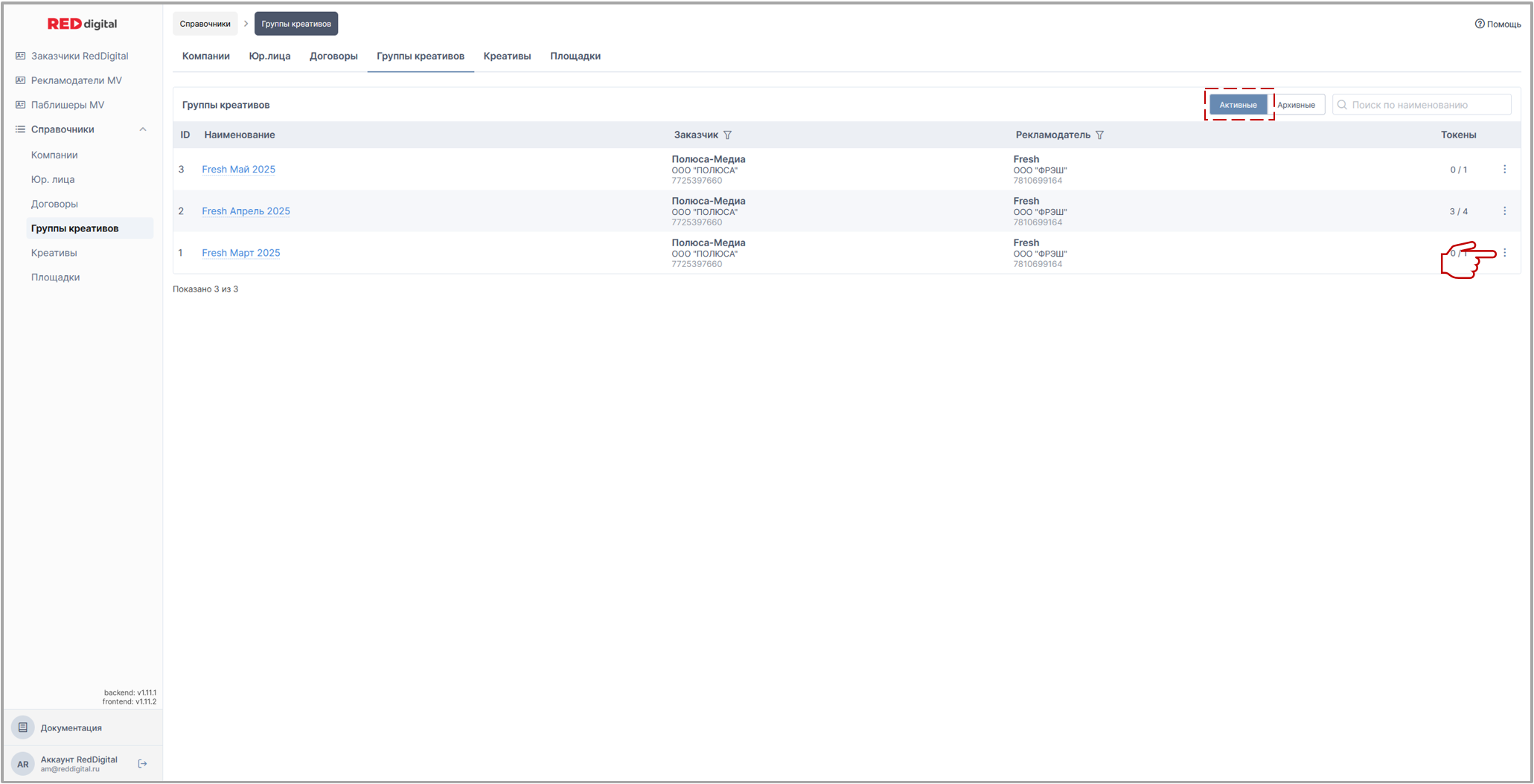Viewport: 1534px width, 784px height.
Task: Open the three-dot menu for Fresh Март 2025
Action: click(1504, 253)
